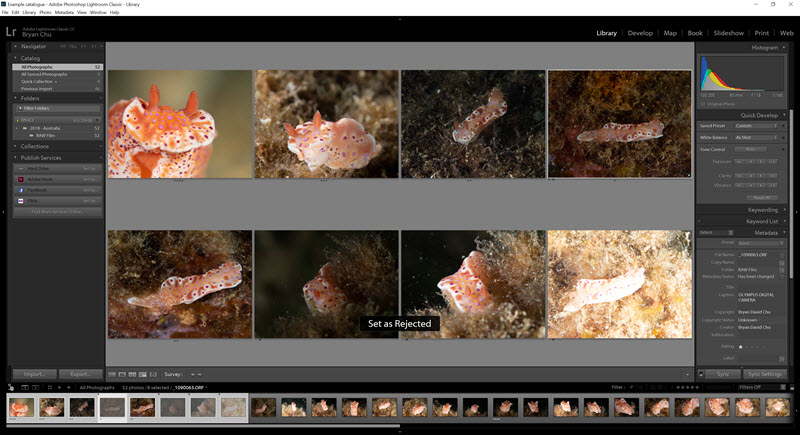Click the Facebook publish service icon

click(x=22, y=189)
